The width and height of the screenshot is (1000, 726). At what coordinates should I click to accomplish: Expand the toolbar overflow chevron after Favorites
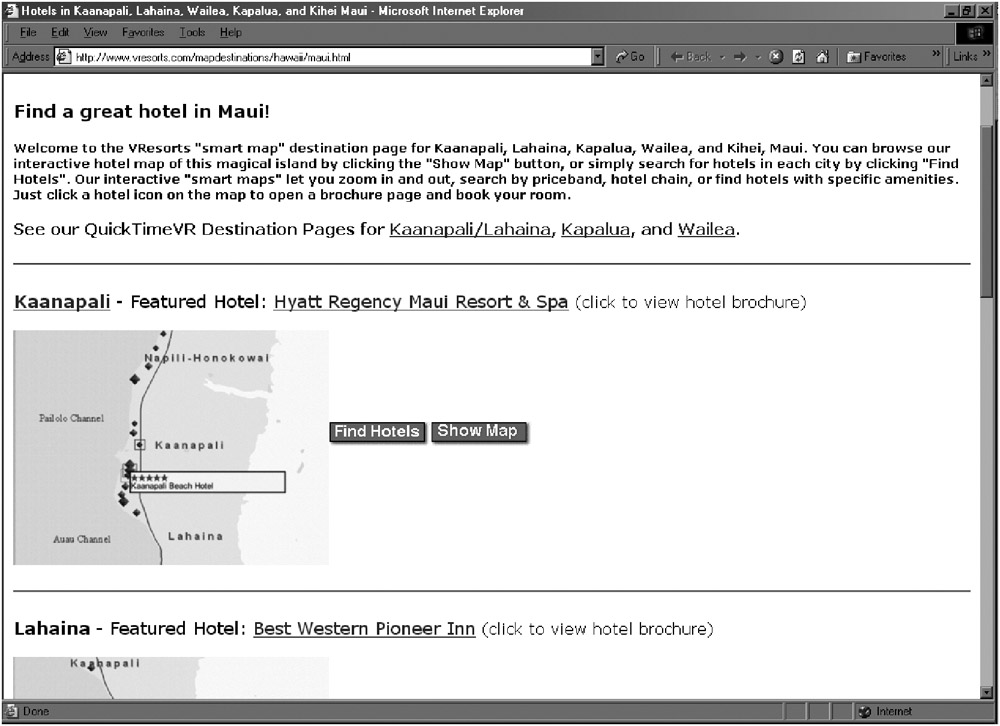coord(936,54)
